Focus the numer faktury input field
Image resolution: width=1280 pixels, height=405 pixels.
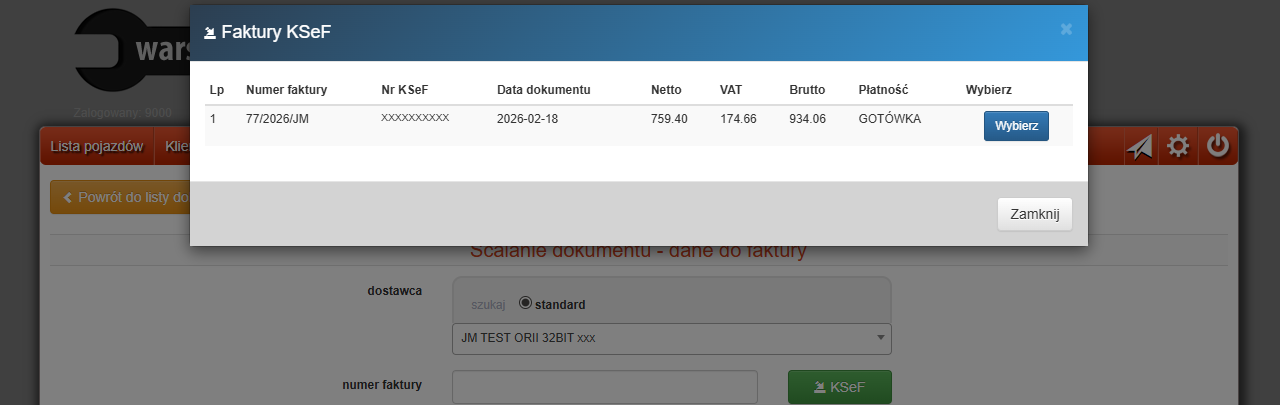[604, 387]
